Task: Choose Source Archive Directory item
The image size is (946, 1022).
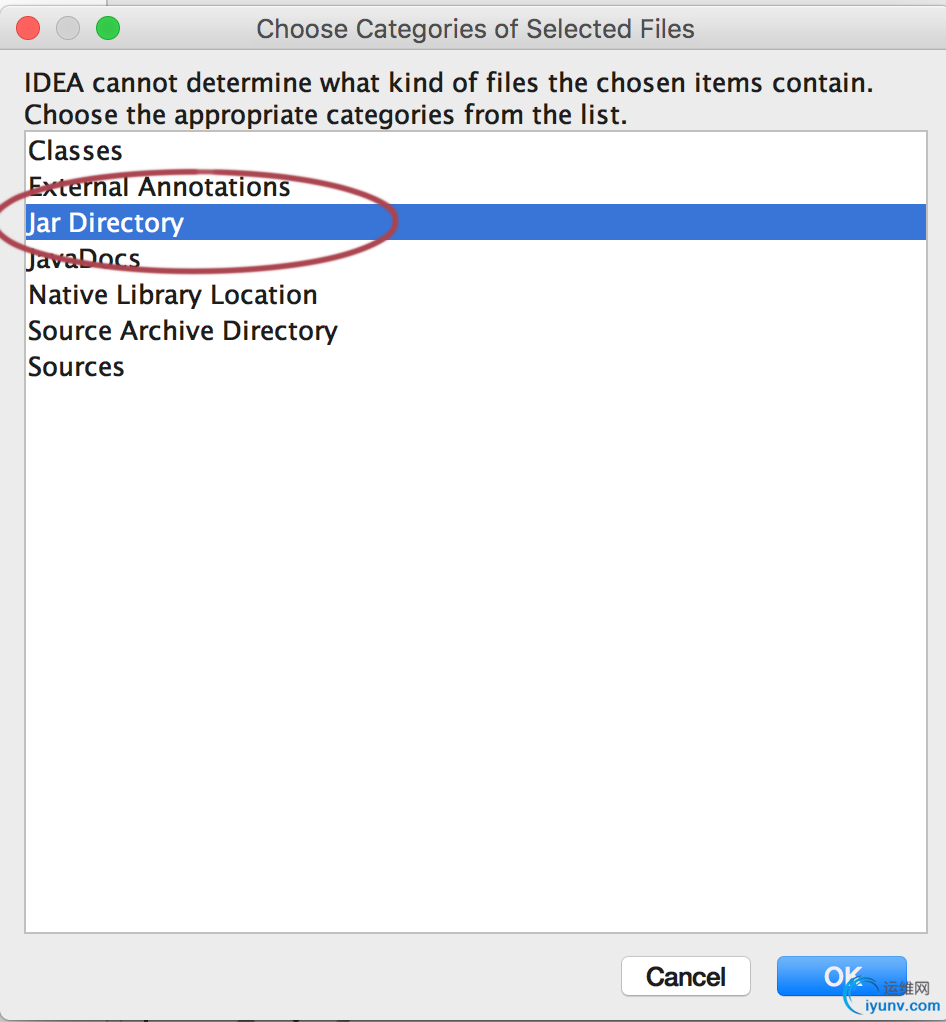Action: point(183,331)
